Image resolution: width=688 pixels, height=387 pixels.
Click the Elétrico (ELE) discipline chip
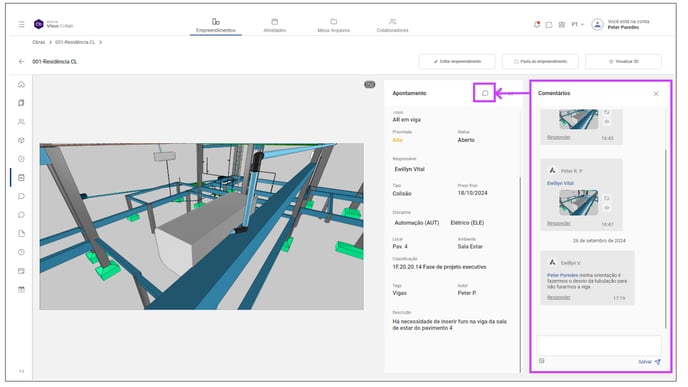[467, 223]
